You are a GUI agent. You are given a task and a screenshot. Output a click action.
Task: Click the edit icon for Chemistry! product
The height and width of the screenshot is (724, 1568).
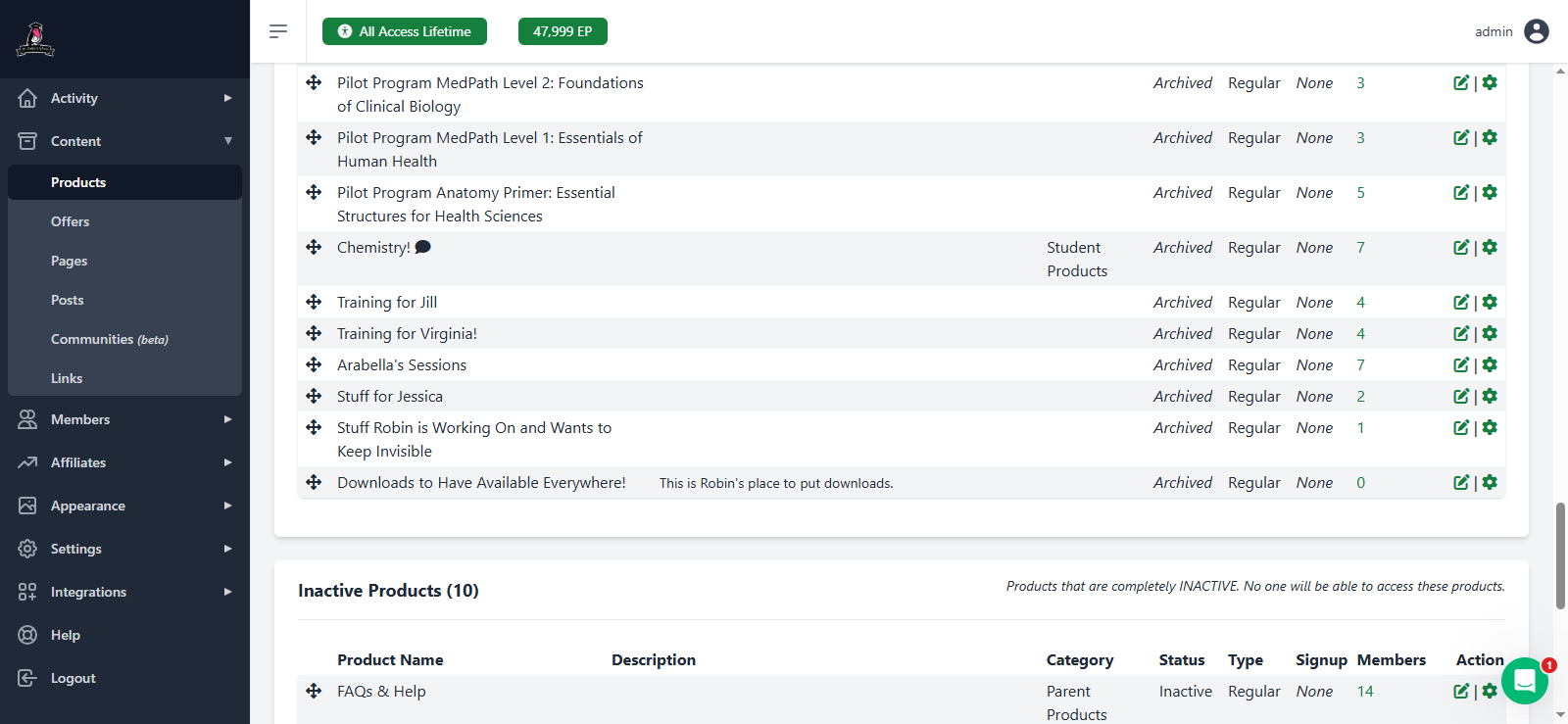pos(1460,248)
